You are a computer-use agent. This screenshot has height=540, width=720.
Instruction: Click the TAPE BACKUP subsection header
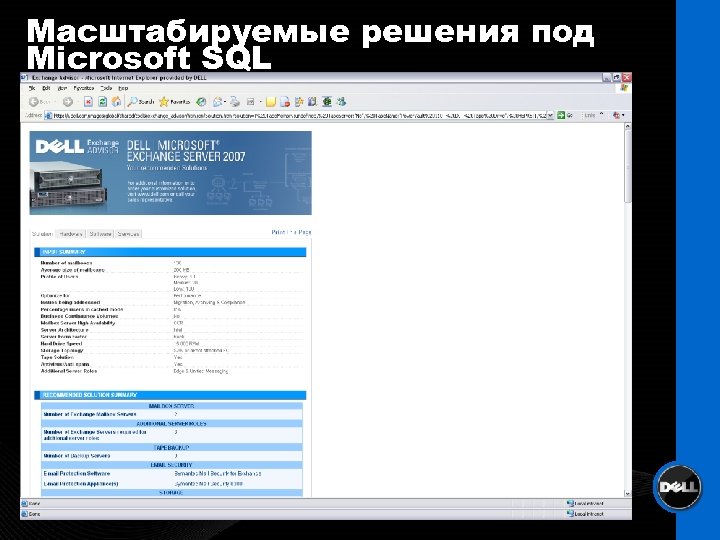[x=172, y=447]
